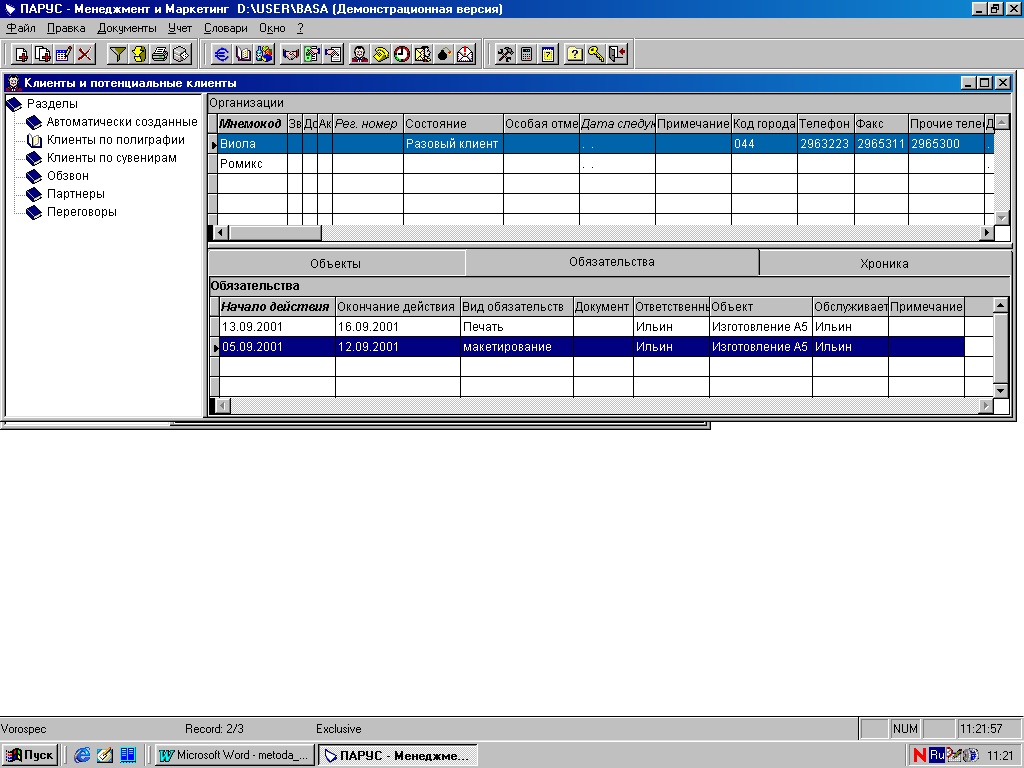Click the handshake deals icon
This screenshot has height=768, width=1024.
[x=291, y=54]
